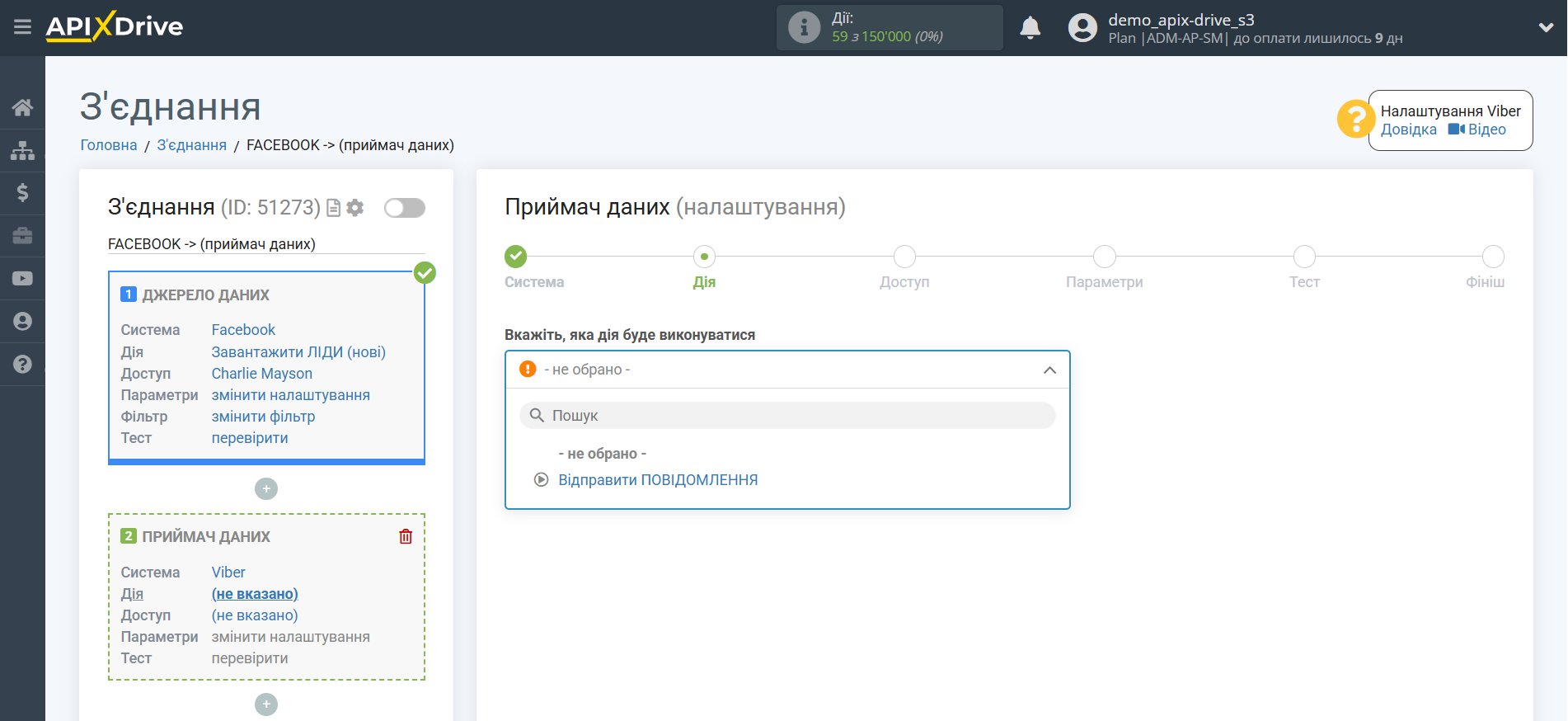Click the APIXDrive logo
Viewport: 1568px width, 721px height.
click(x=115, y=26)
